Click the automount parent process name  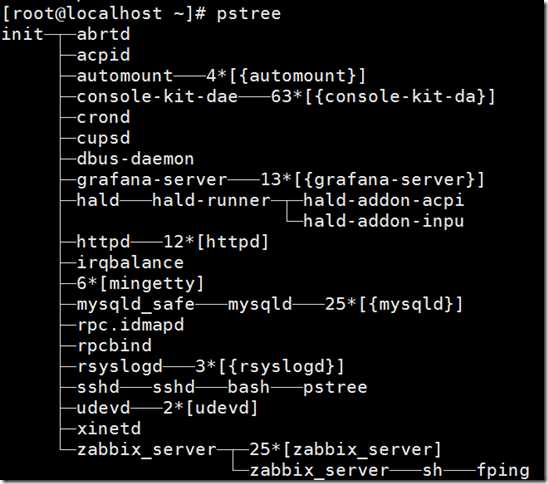[125, 75]
